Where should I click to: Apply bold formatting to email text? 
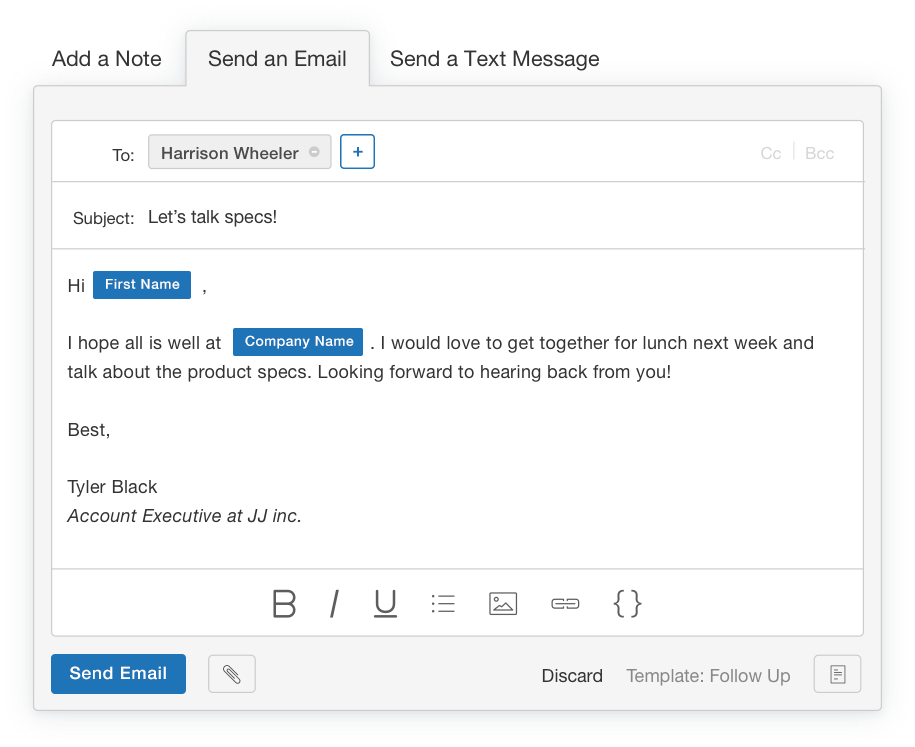point(284,604)
